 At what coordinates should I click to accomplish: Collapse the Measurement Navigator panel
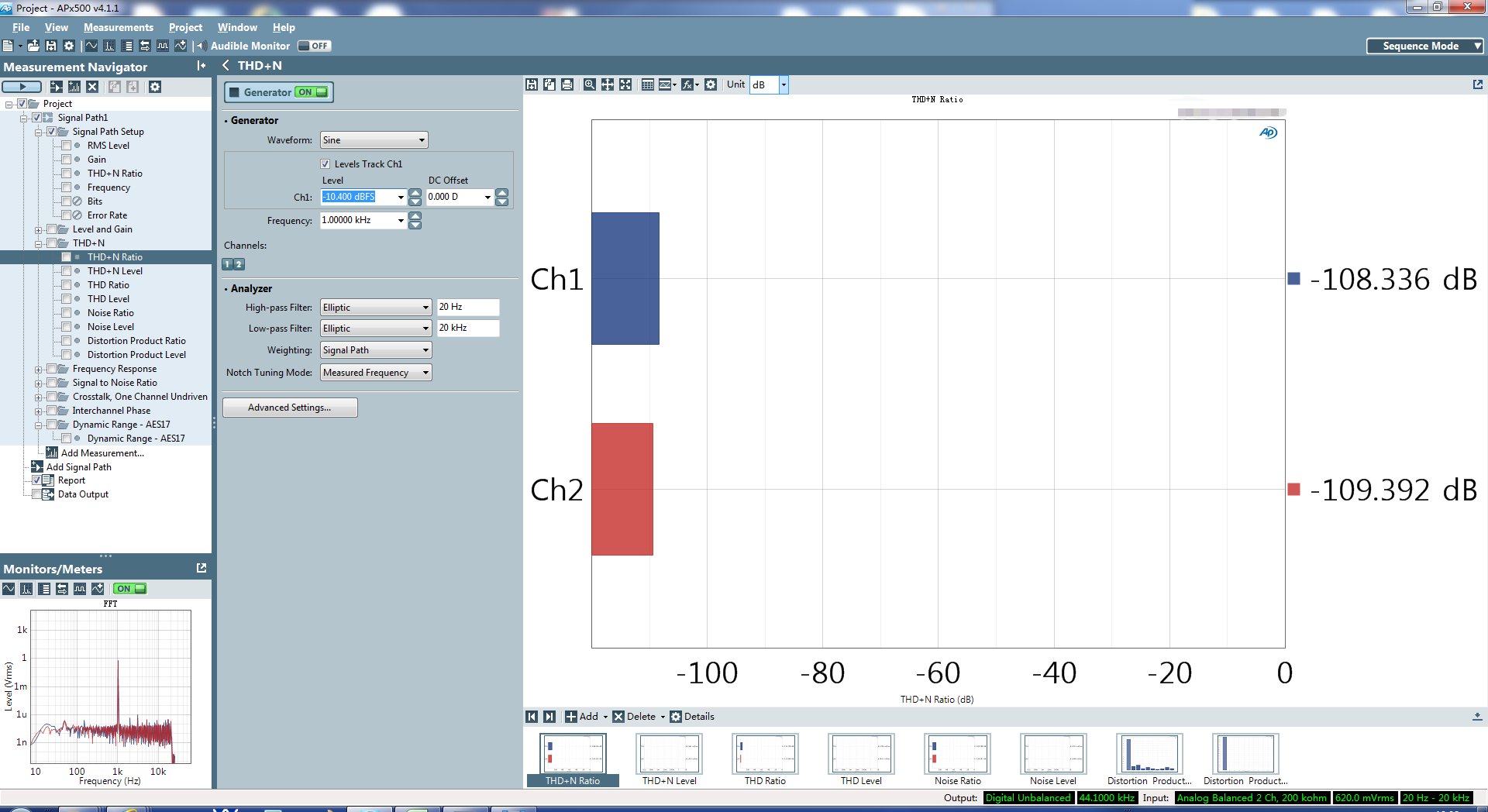pos(201,66)
